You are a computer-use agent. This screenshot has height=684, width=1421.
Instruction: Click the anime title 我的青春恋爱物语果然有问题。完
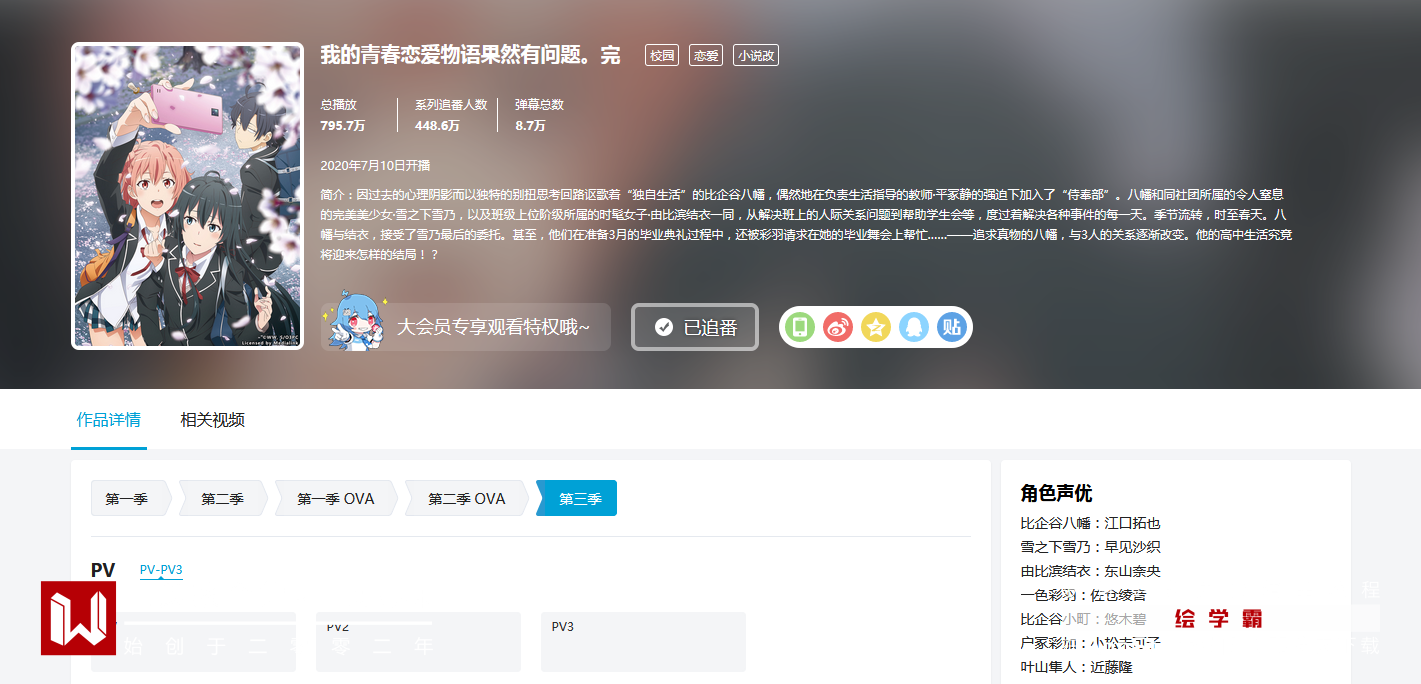[470, 55]
